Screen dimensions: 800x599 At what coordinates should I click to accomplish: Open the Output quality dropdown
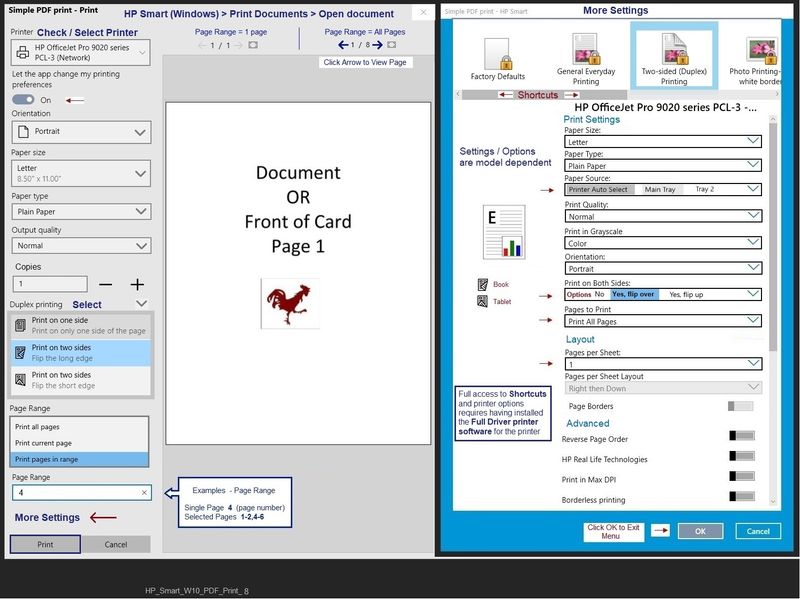tap(81, 245)
